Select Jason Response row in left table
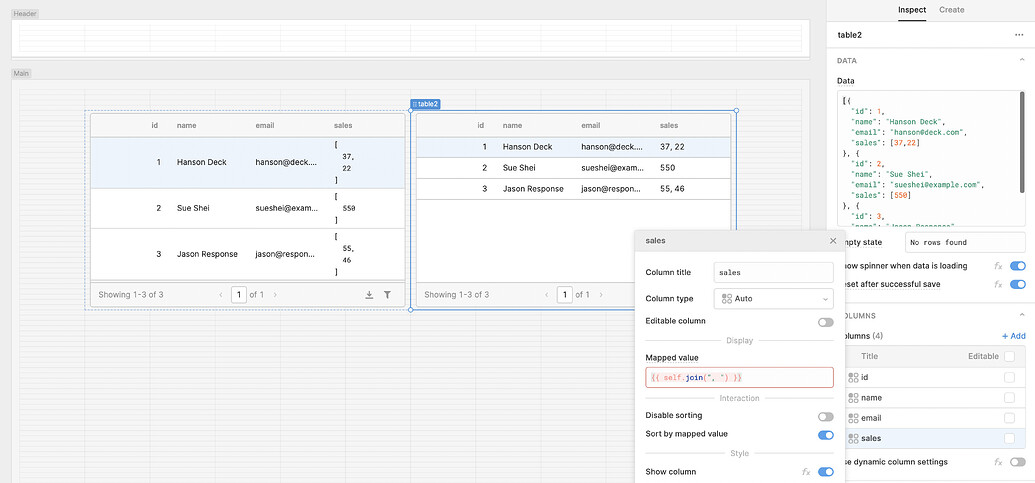This screenshot has height=483, width=1035. tap(248, 254)
